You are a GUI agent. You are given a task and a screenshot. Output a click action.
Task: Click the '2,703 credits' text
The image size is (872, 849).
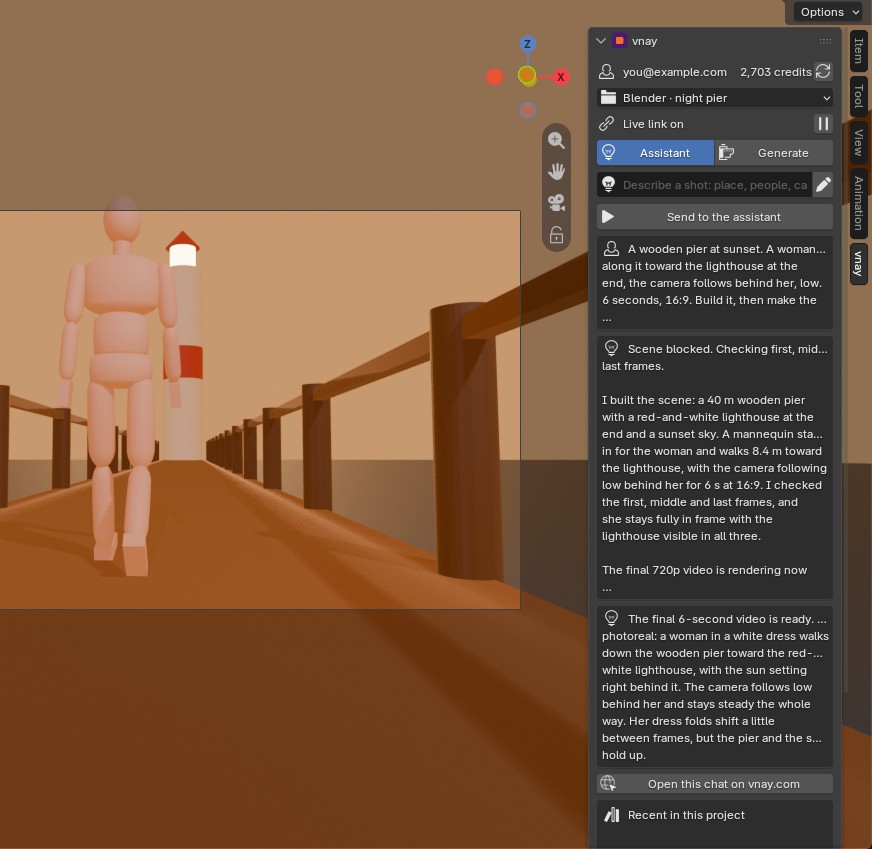775,72
